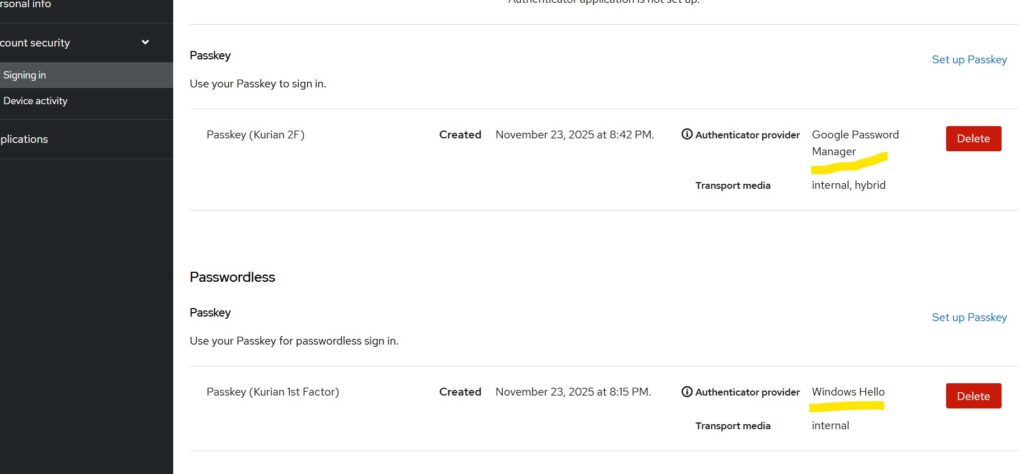Delete the Kurian 2F passkey

(x=973, y=139)
